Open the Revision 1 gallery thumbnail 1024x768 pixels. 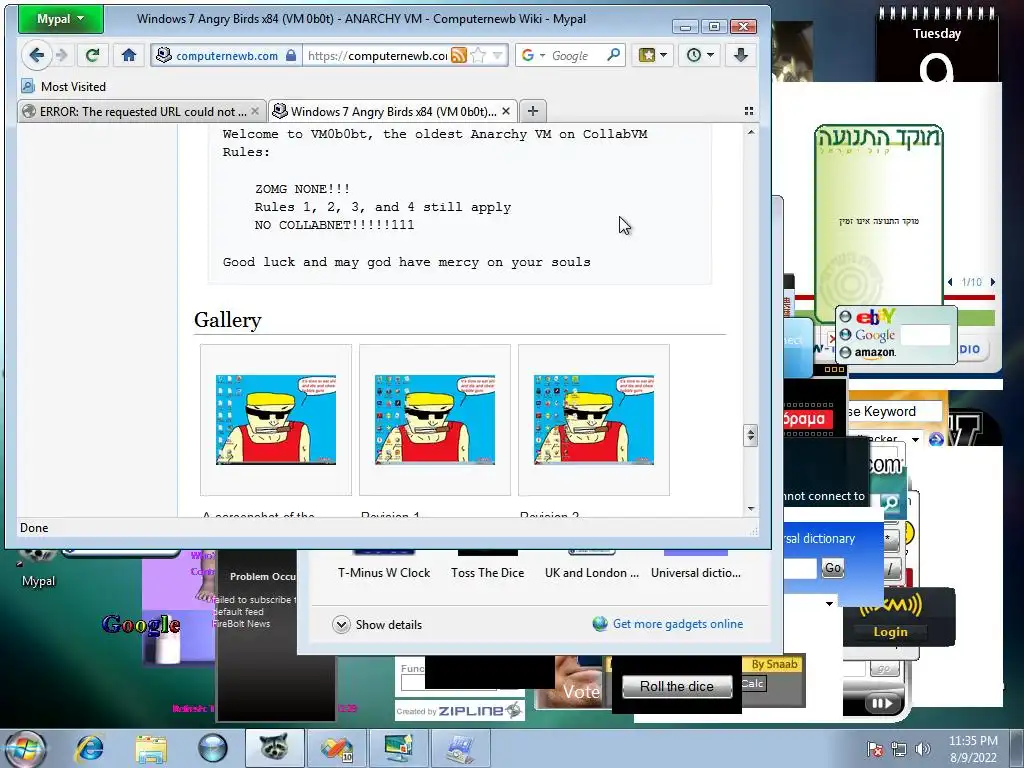(435, 419)
